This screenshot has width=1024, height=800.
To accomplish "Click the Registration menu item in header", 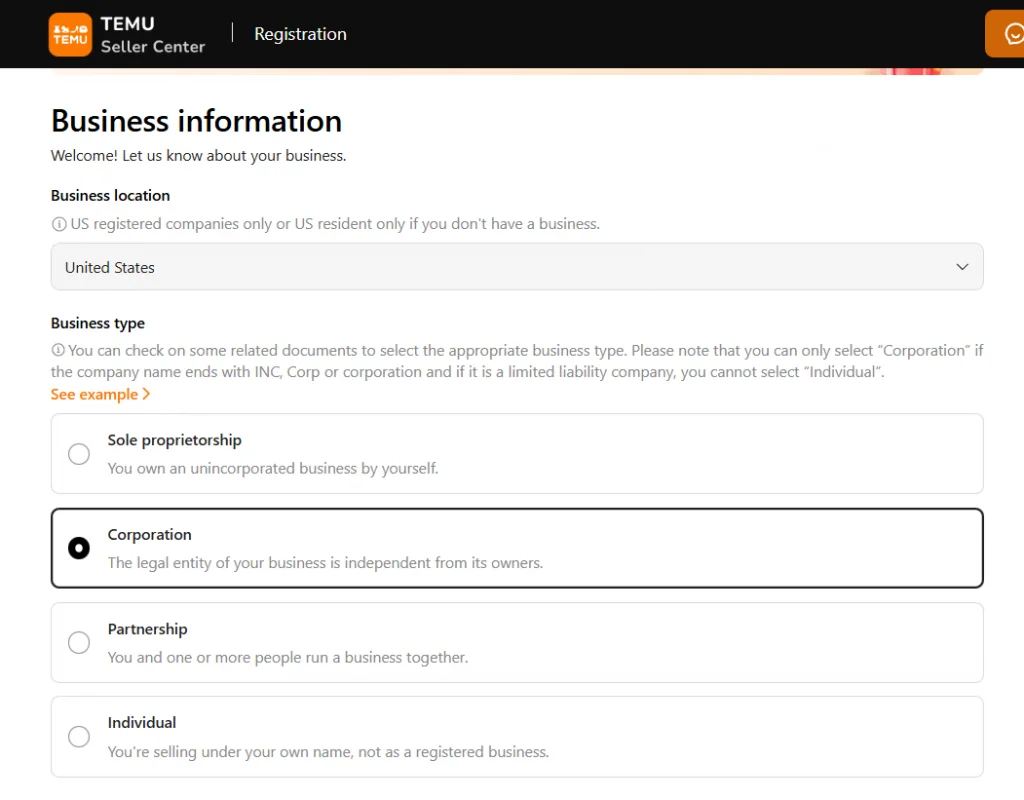I will 300,33.
